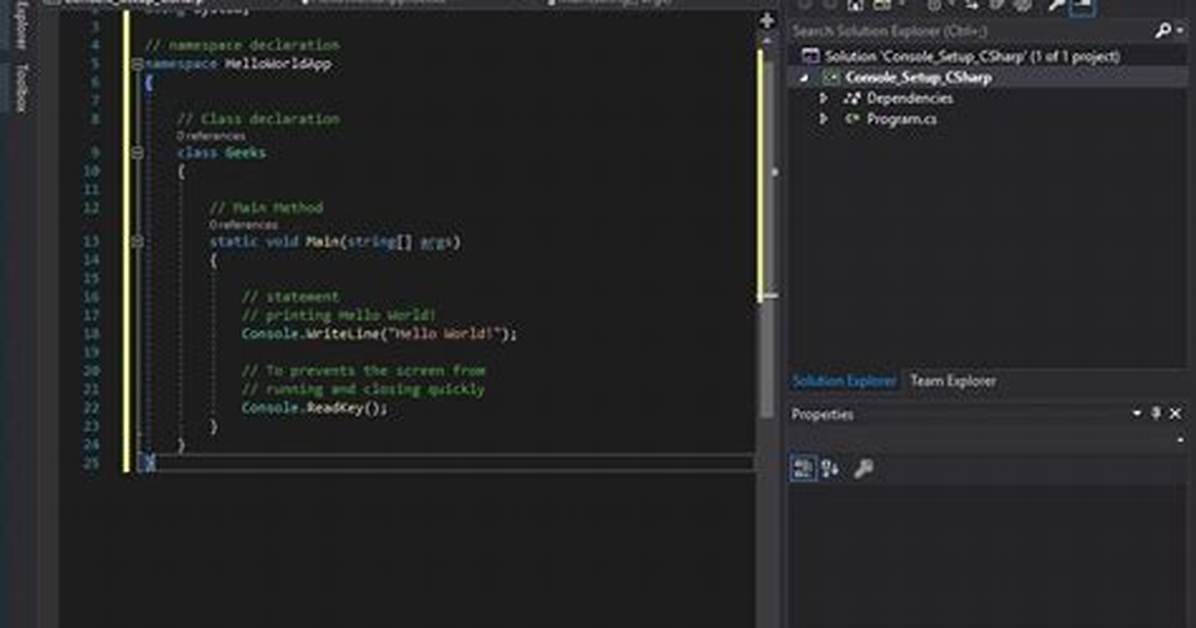Collapse the Main method block
The image size is (1196, 628).
click(137, 242)
